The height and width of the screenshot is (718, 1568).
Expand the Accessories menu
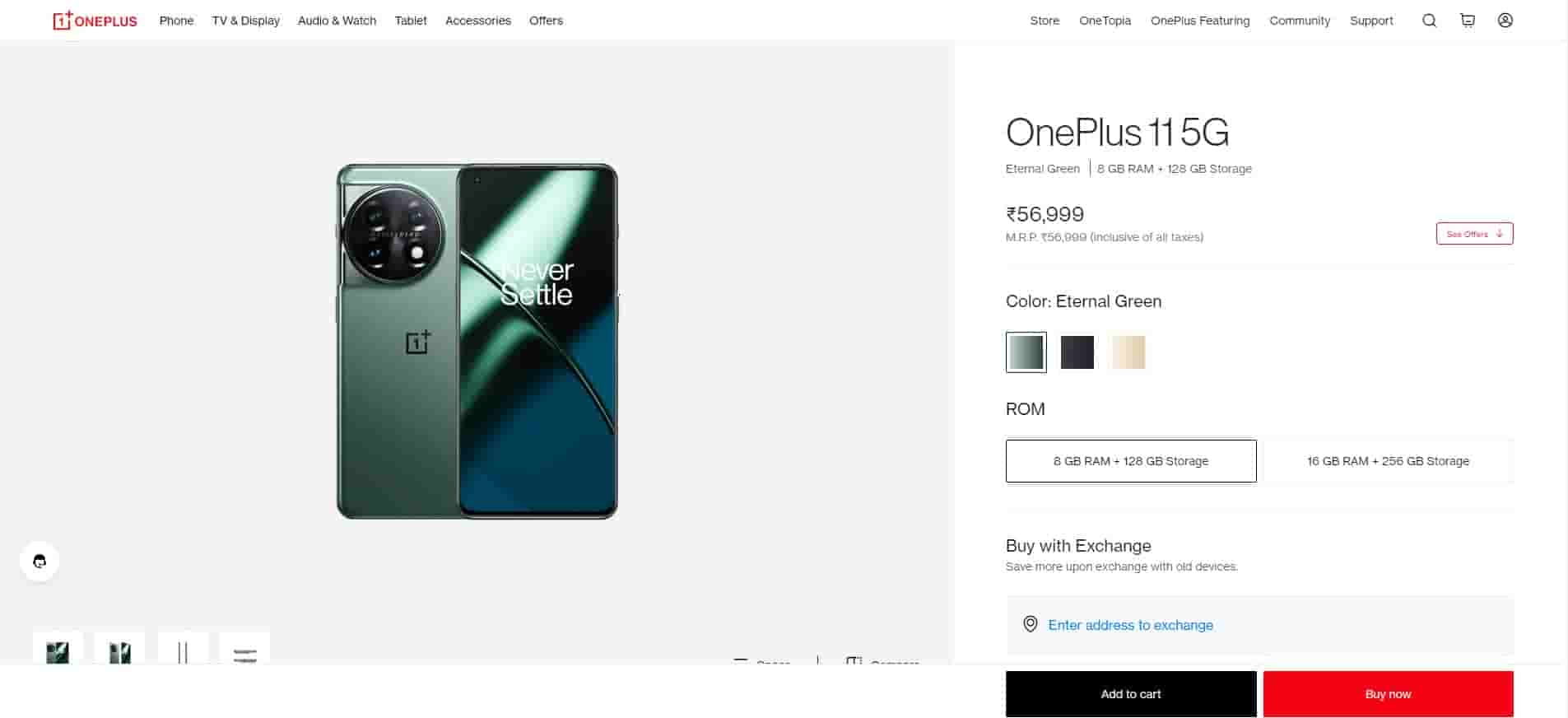click(x=477, y=21)
